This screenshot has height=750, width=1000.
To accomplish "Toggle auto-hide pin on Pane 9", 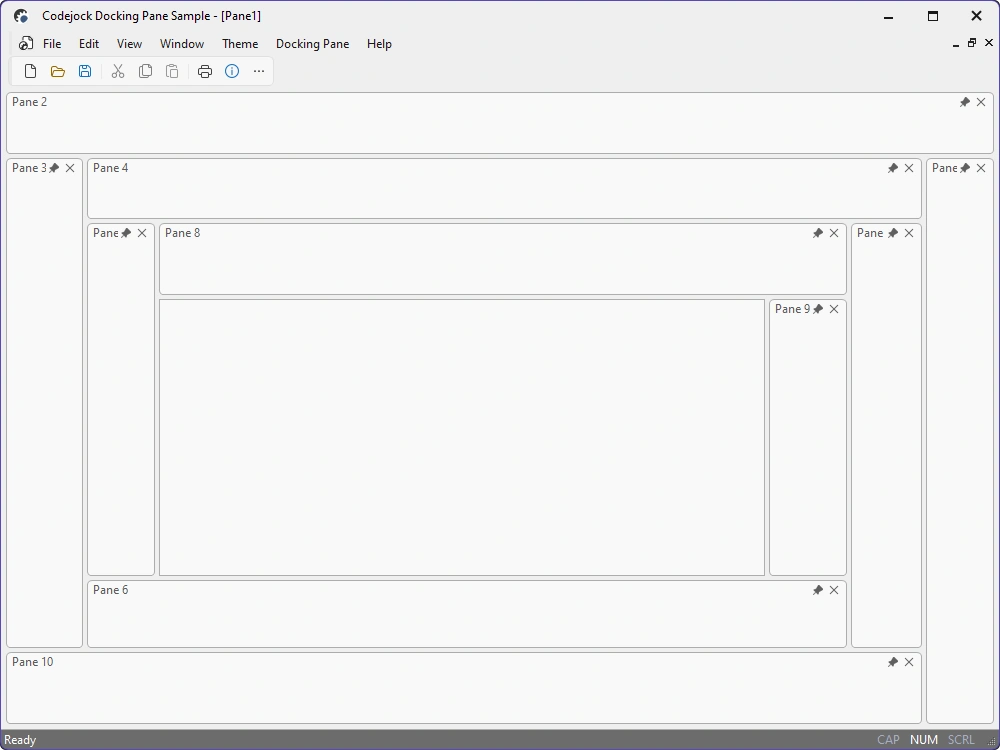I will point(818,309).
